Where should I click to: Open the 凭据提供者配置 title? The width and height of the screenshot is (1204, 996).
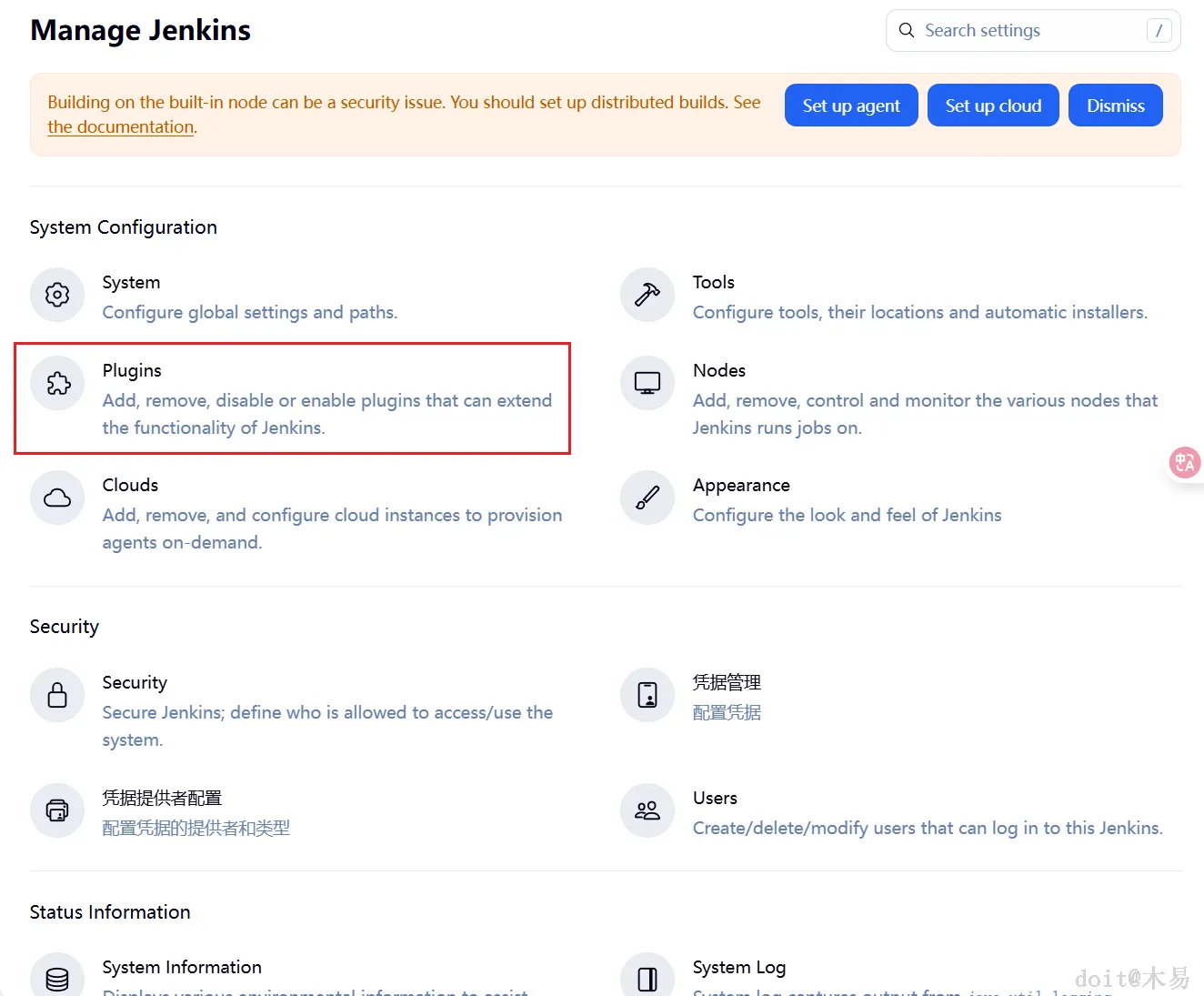point(162,798)
